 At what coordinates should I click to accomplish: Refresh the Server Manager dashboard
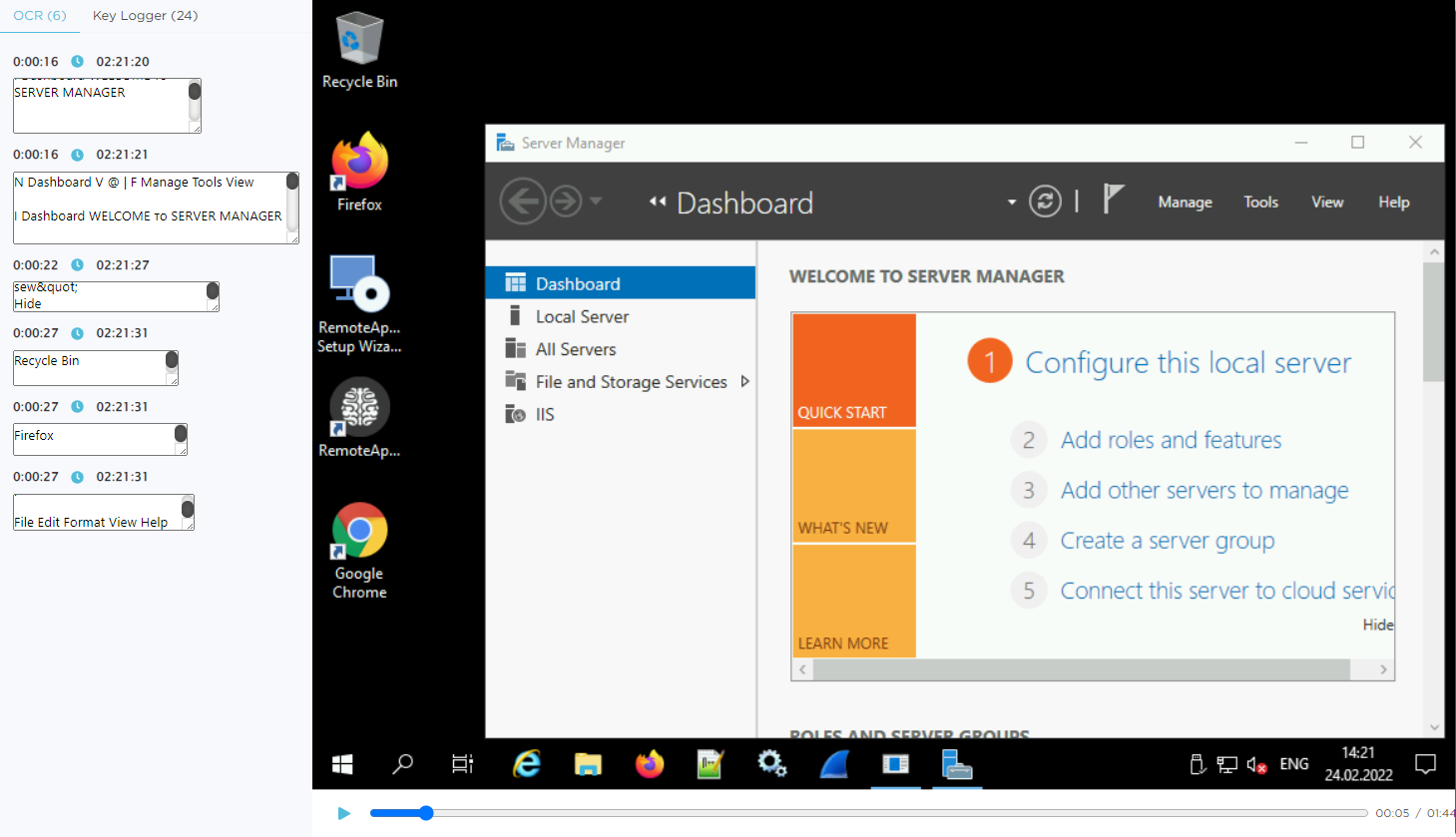pyautogui.click(x=1045, y=202)
